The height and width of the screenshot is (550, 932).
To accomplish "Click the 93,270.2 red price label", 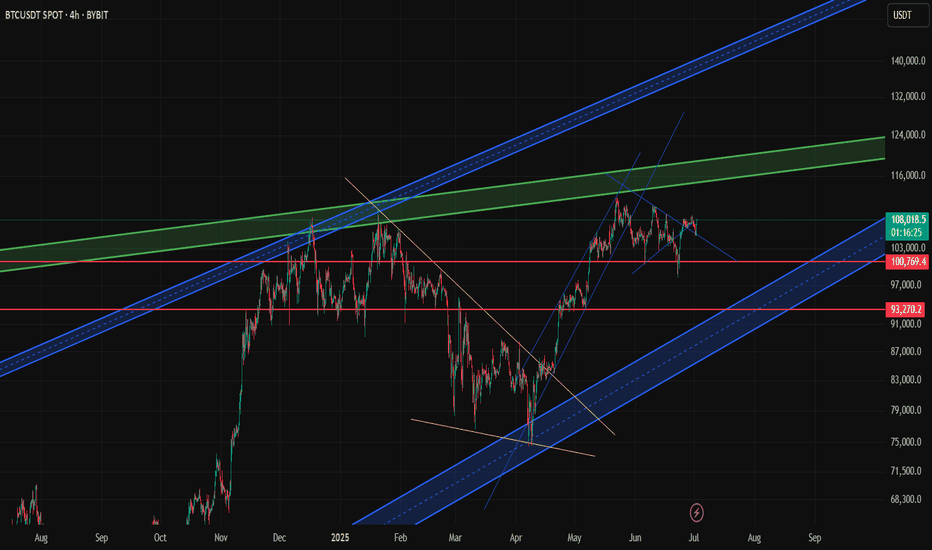I will point(907,309).
